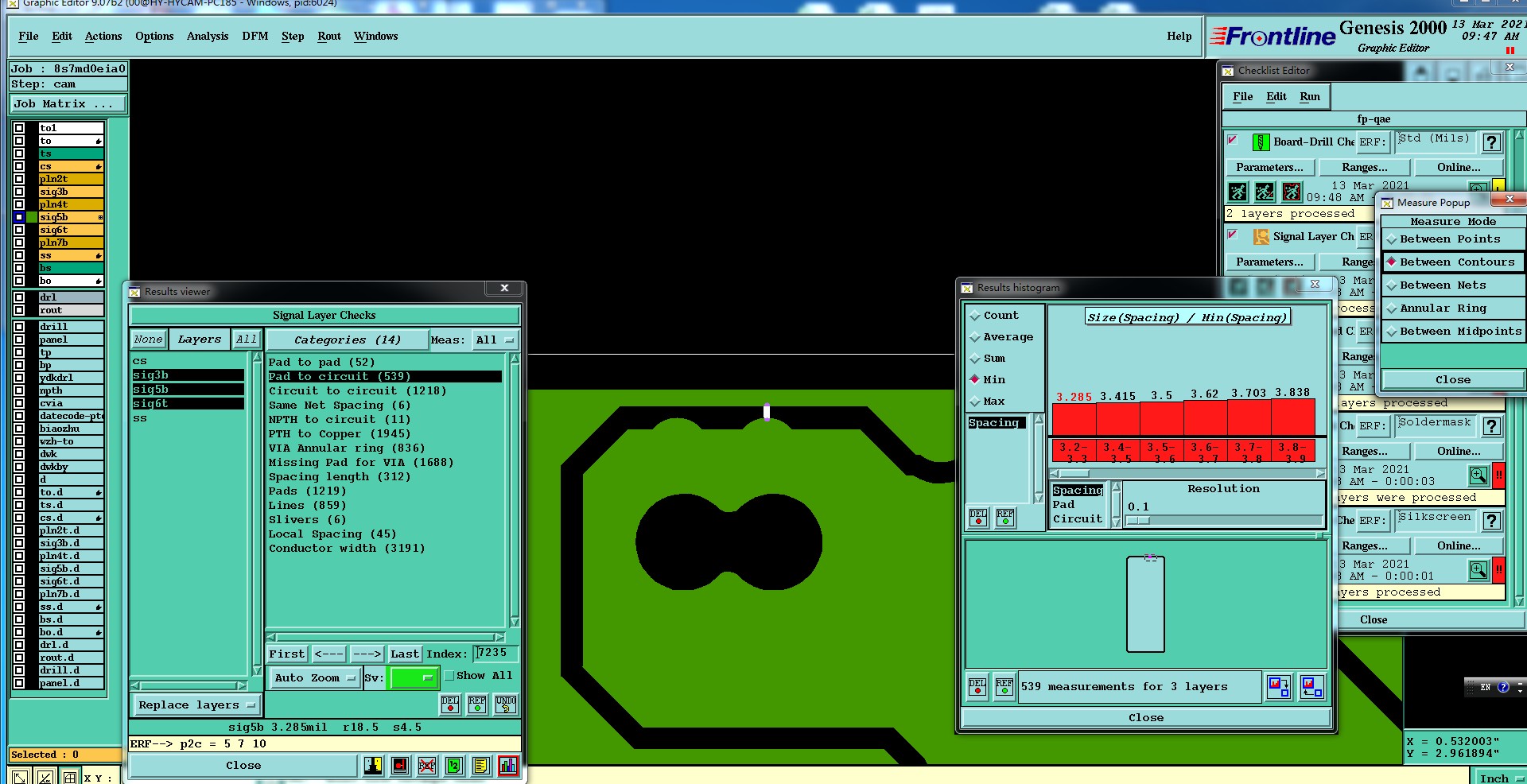The width and height of the screenshot is (1527, 784).
Task: Select 'Conductor width (3191)' category
Action: [x=347, y=549]
